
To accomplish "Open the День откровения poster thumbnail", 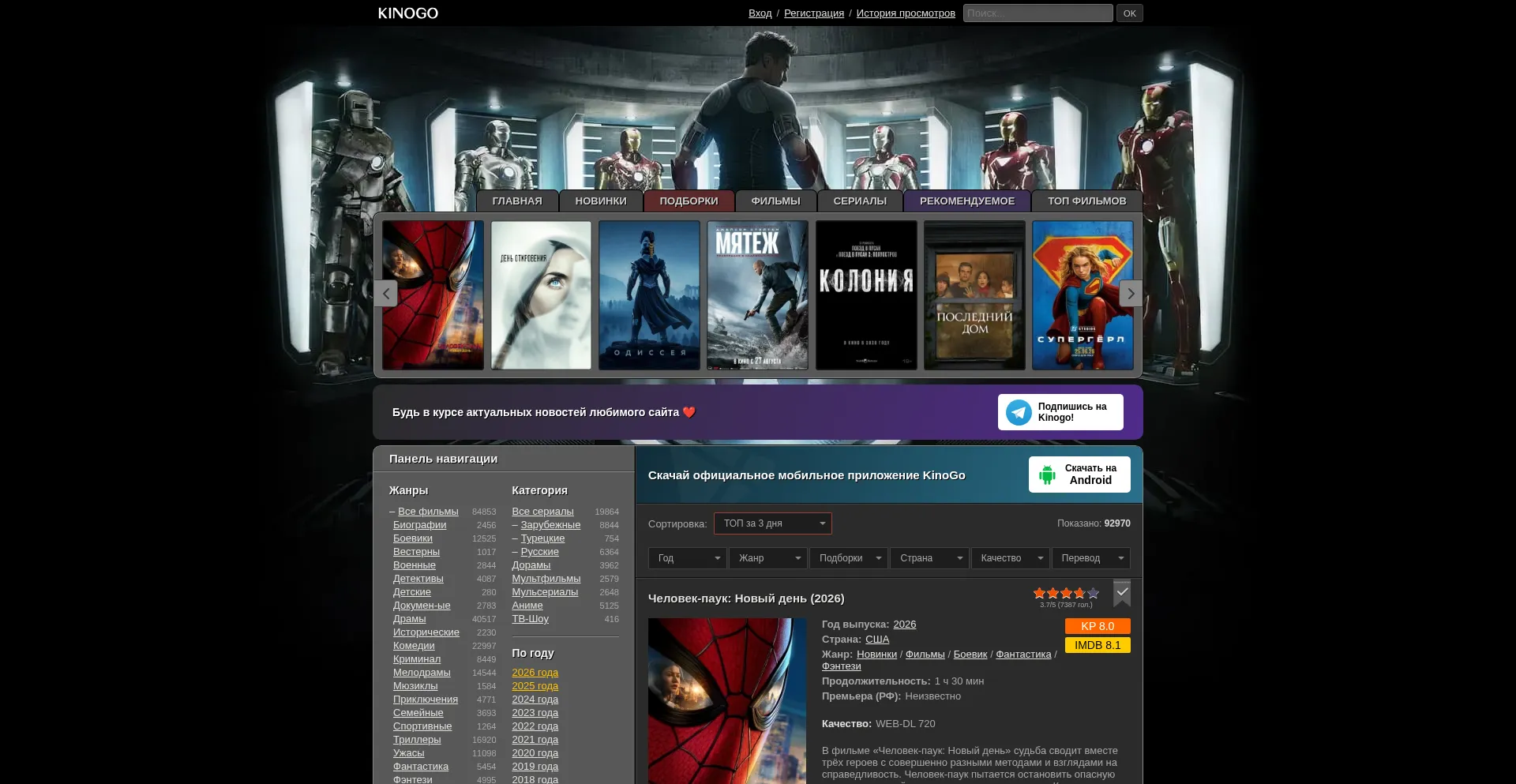I will (541, 295).
